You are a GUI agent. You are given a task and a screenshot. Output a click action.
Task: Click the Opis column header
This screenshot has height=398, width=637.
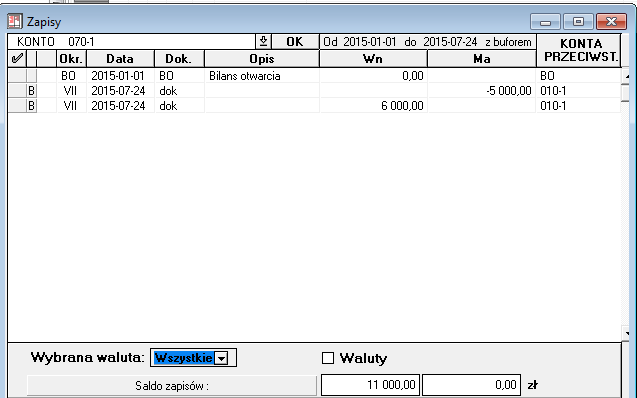click(262, 59)
